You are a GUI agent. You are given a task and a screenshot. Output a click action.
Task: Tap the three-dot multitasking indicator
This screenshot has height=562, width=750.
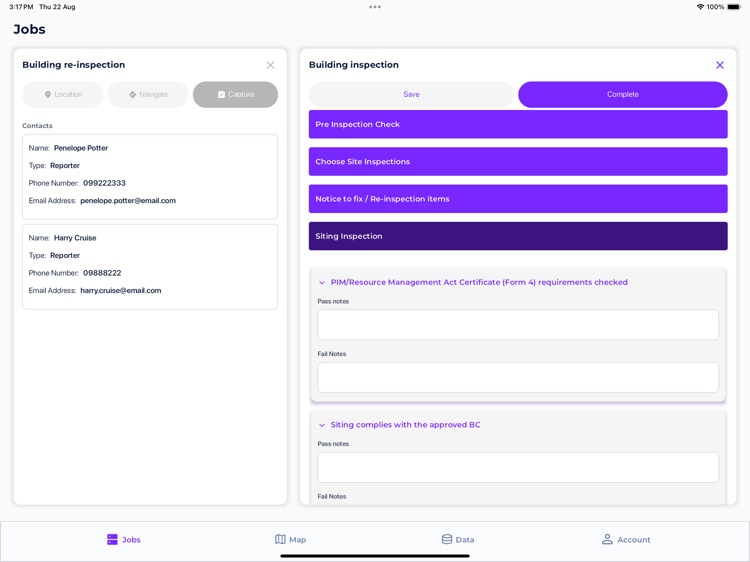375,7
